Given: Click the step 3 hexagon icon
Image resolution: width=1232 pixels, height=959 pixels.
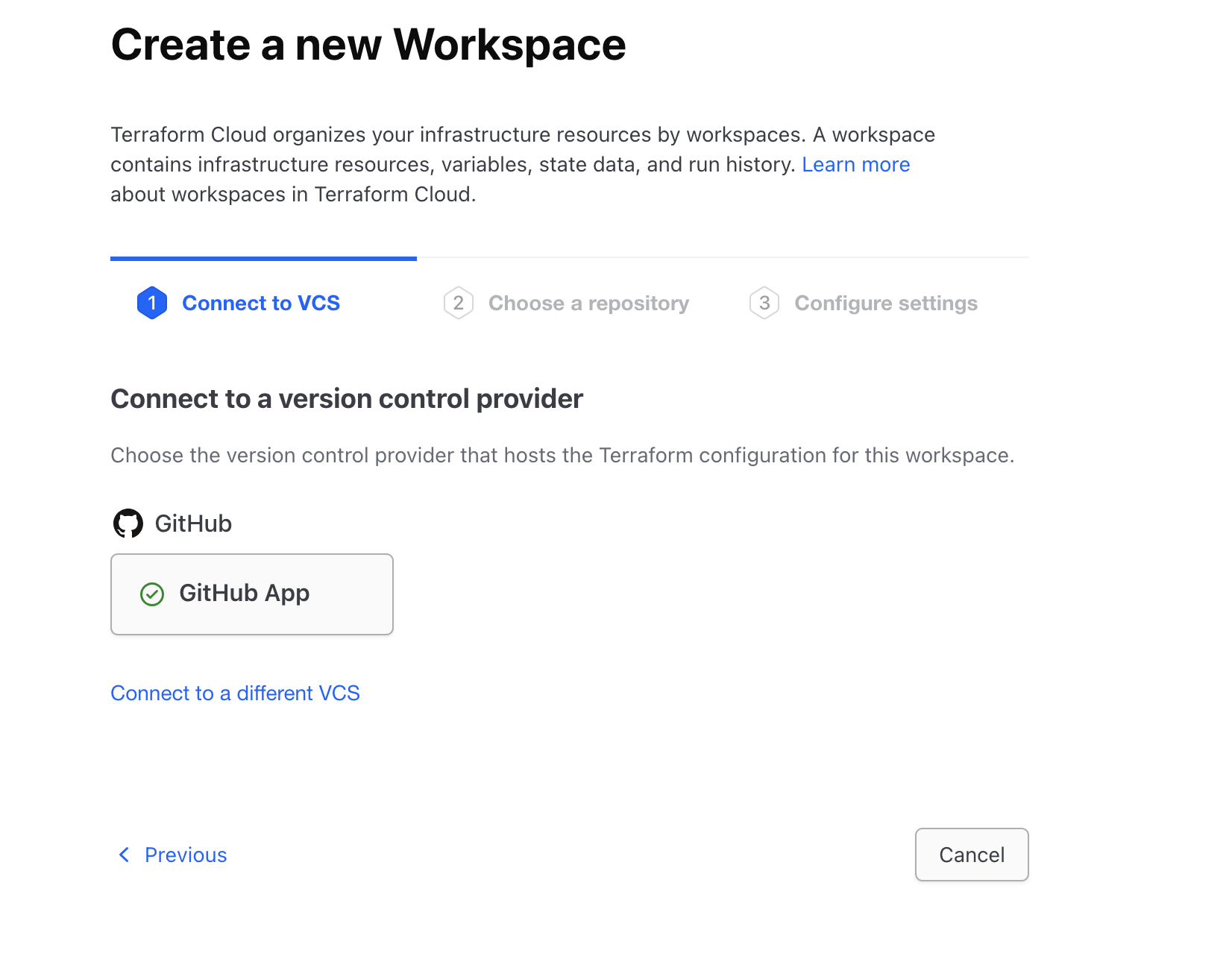Looking at the screenshot, I should 764,303.
